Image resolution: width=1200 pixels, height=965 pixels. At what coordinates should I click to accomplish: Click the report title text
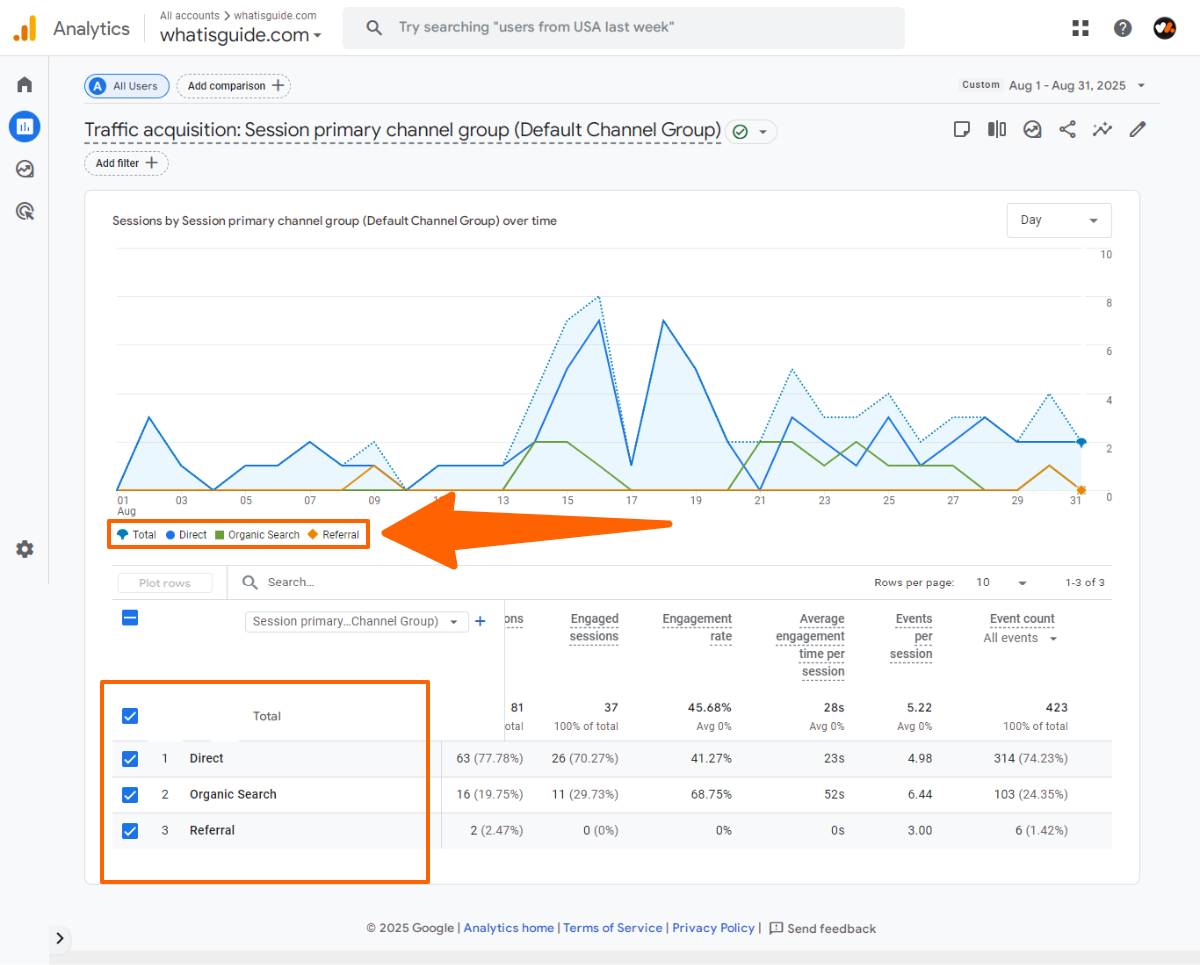coord(402,130)
